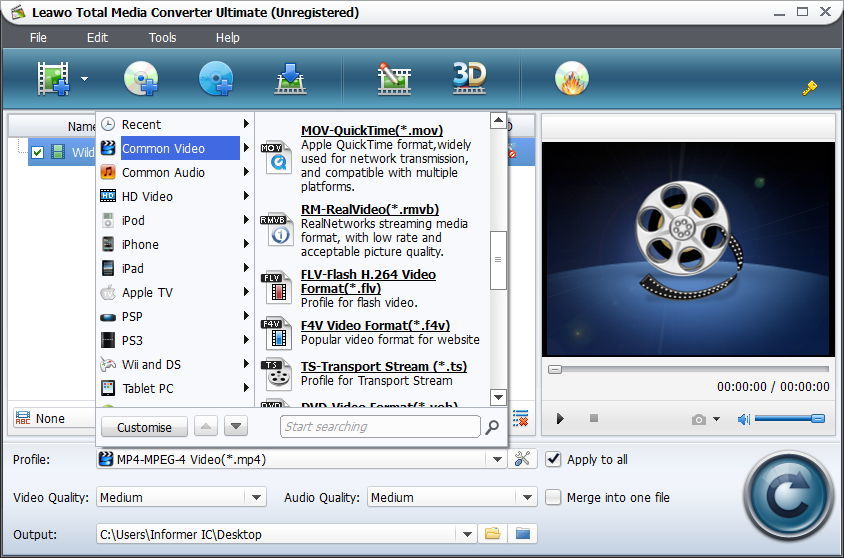This screenshot has width=844, height=558.
Task: Open the Profile dropdown arrow
Action: click(497, 460)
